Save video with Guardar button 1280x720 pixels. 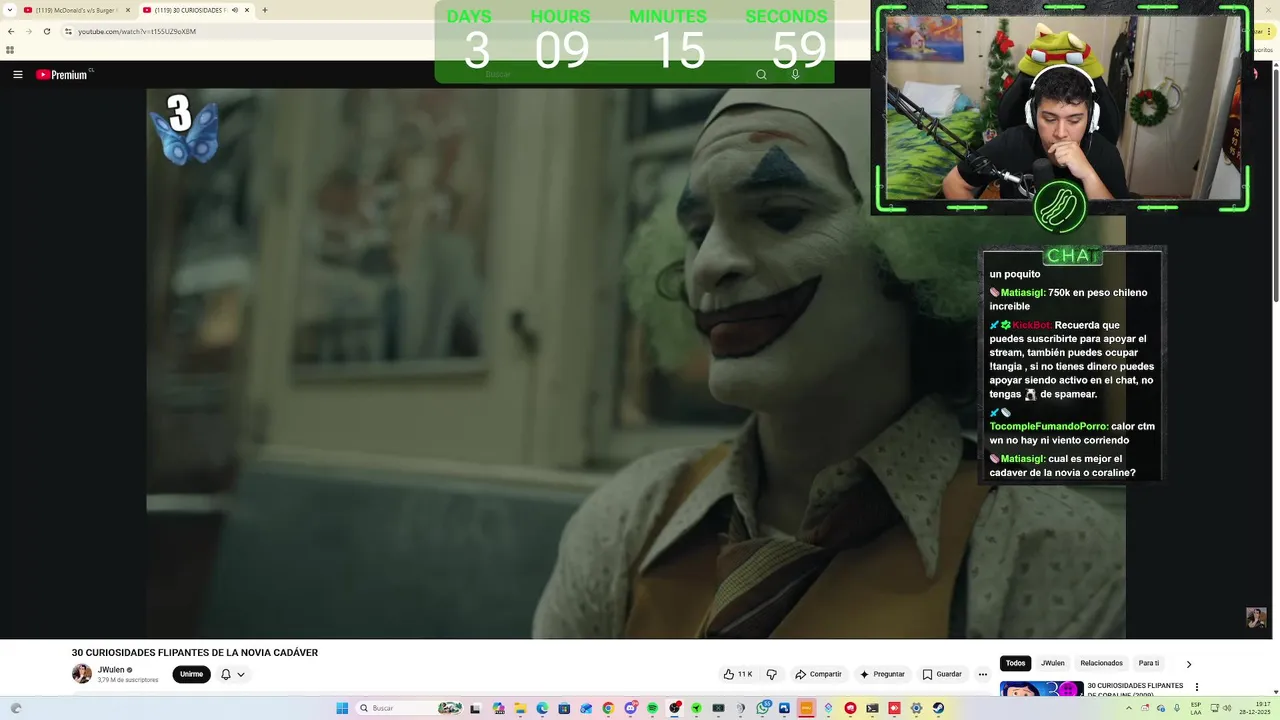tap(942, 674)
